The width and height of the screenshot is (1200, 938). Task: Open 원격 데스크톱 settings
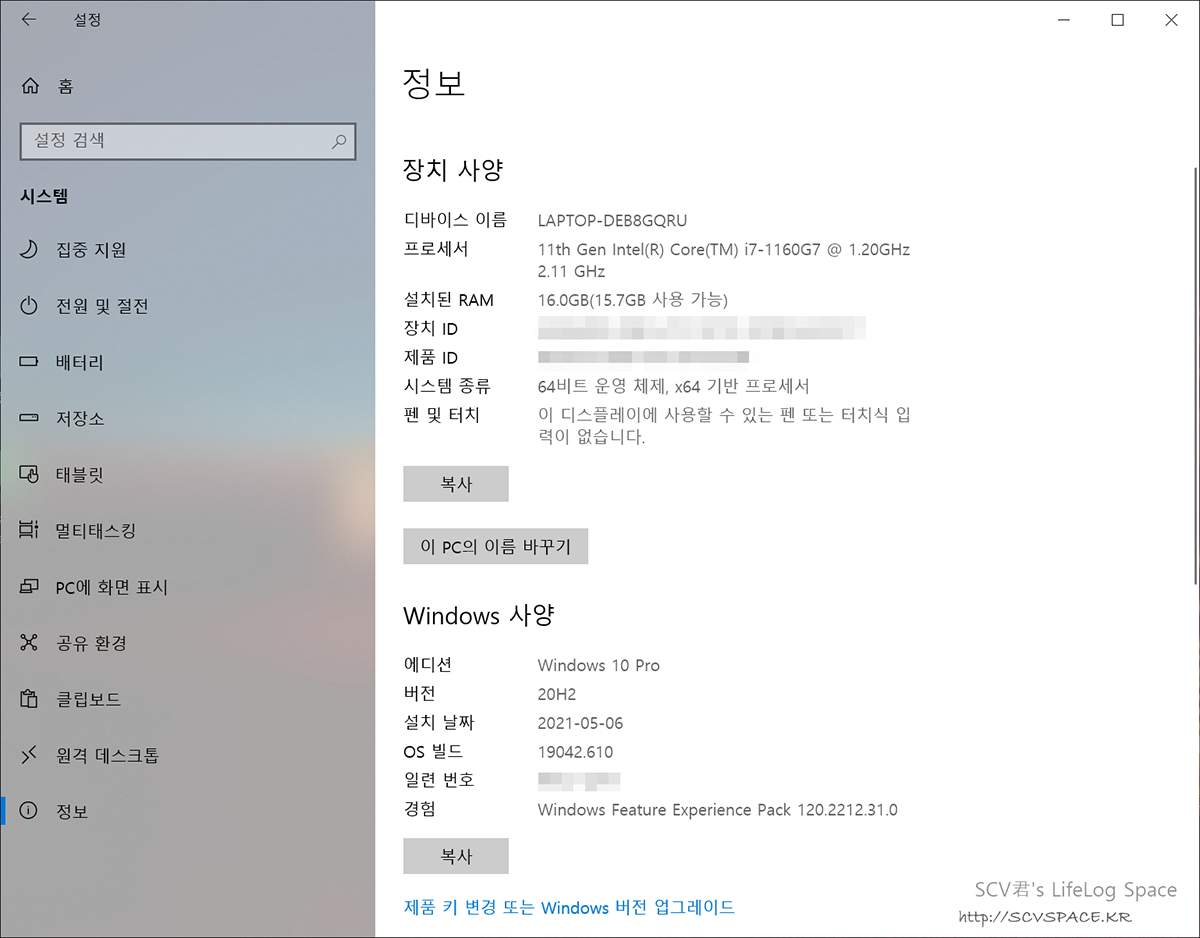pyautogui.click(x=187, y=755)
